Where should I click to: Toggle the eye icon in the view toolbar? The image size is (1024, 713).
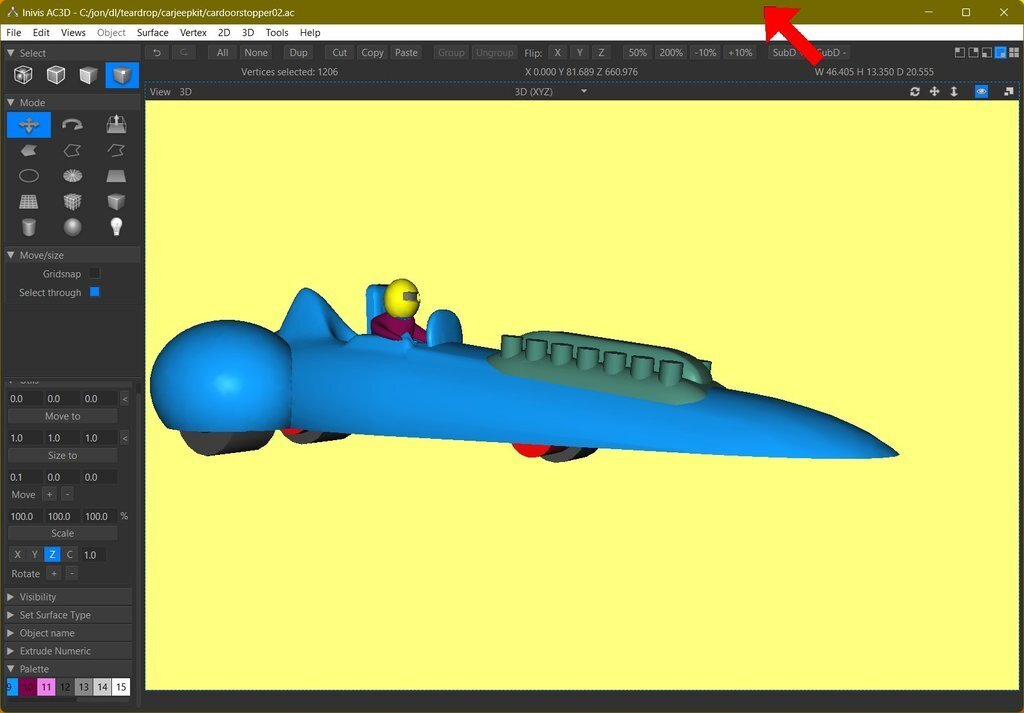(981, 91)
